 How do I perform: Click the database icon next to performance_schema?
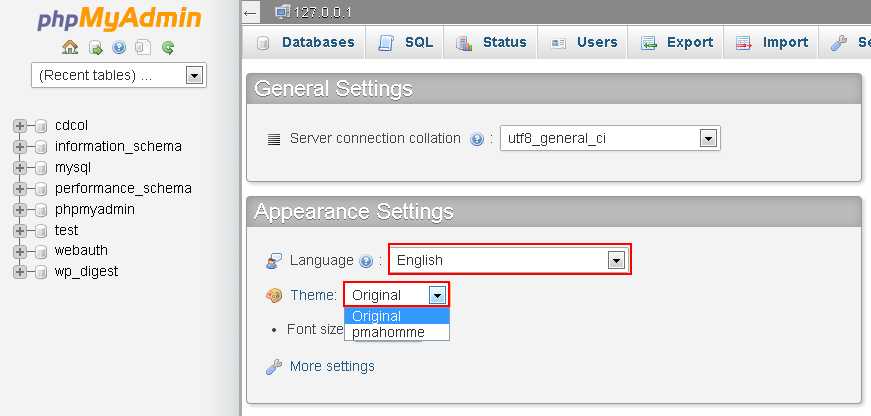[41, 189]
